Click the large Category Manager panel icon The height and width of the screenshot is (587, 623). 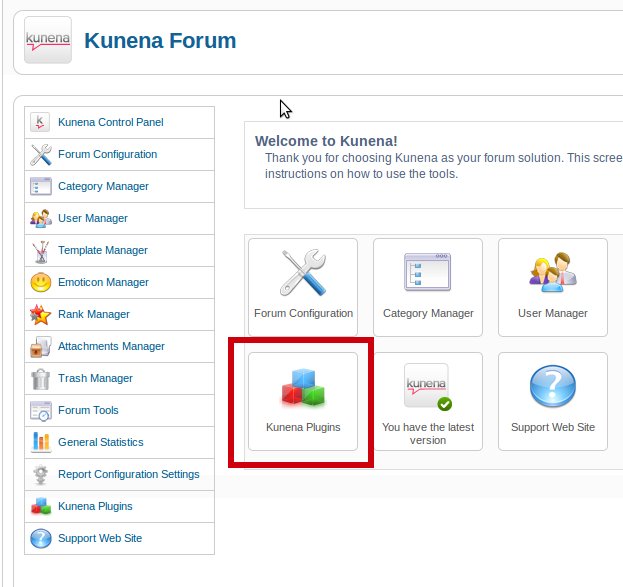(x=428, y=272)
